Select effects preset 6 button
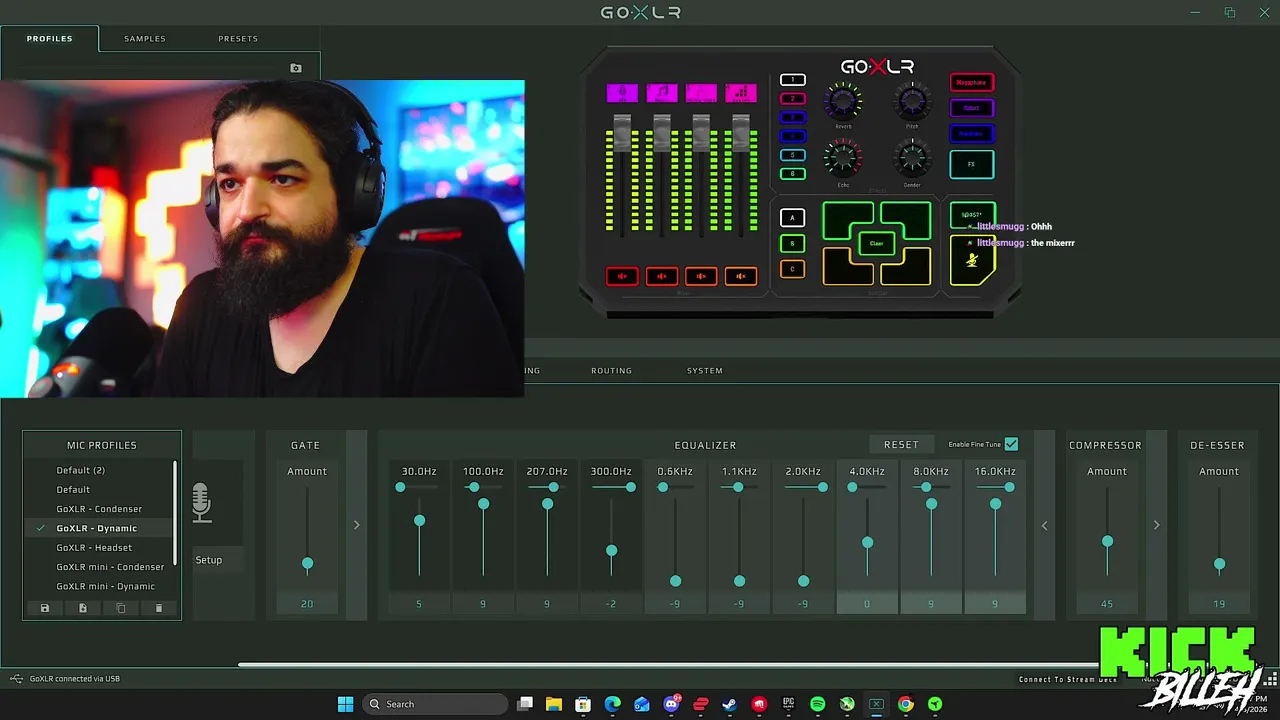Viewport: 1280px width, 720px height. pyautogui.click(x=792, y=174)
